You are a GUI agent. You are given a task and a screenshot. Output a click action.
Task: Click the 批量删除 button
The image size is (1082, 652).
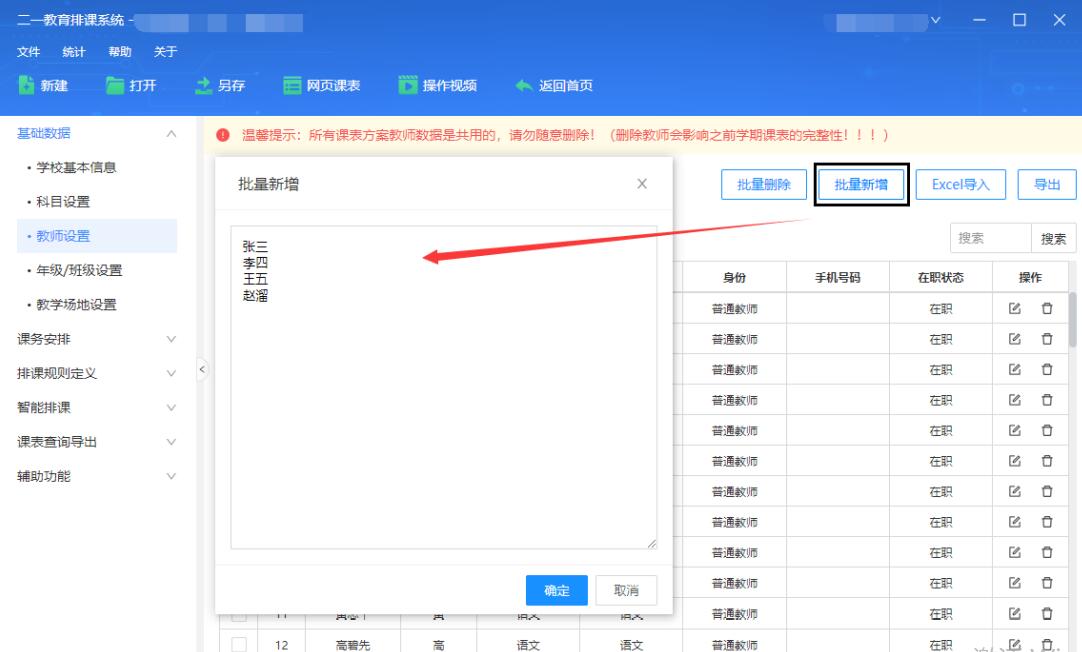click(x=764, y=184)
